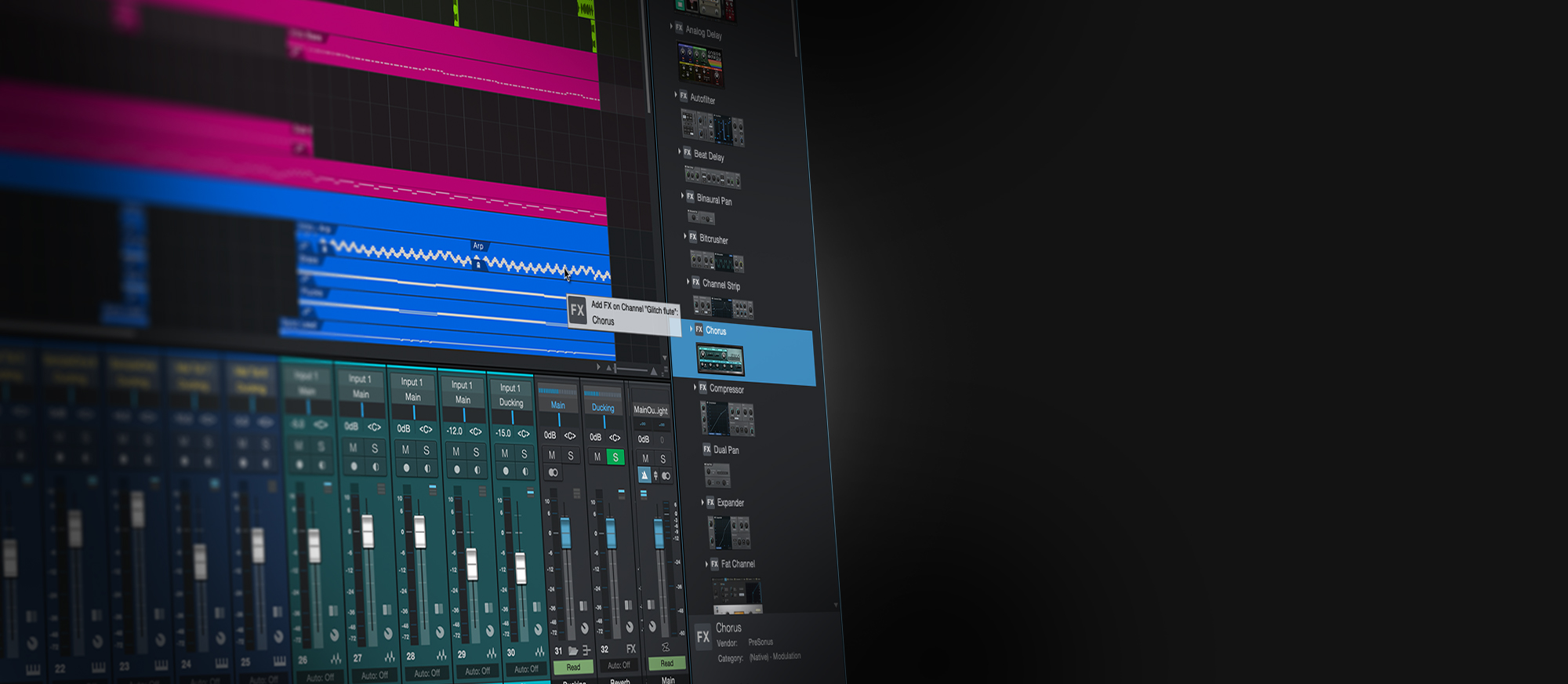Open the instrument editor on channel 28
This screenshot has height=684, width=1568.
click(x=441, y=655)
